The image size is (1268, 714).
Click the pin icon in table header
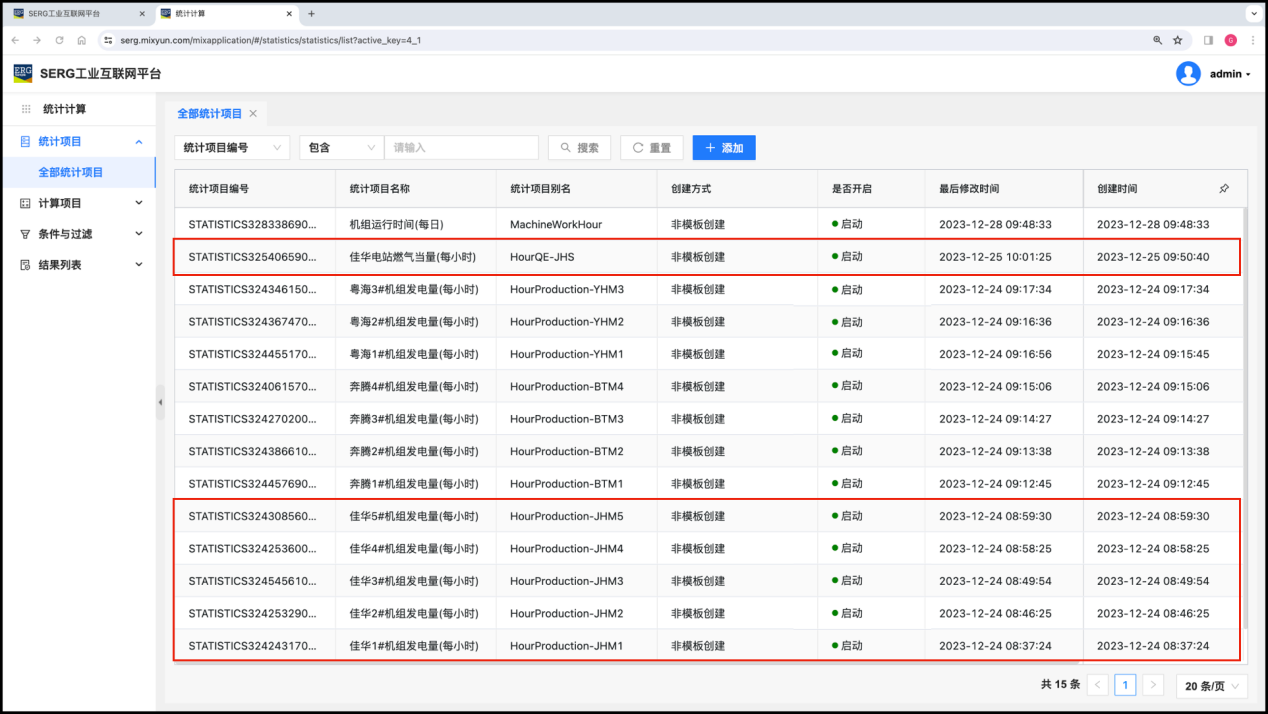pyautogui.click(x=1224, y=189)
